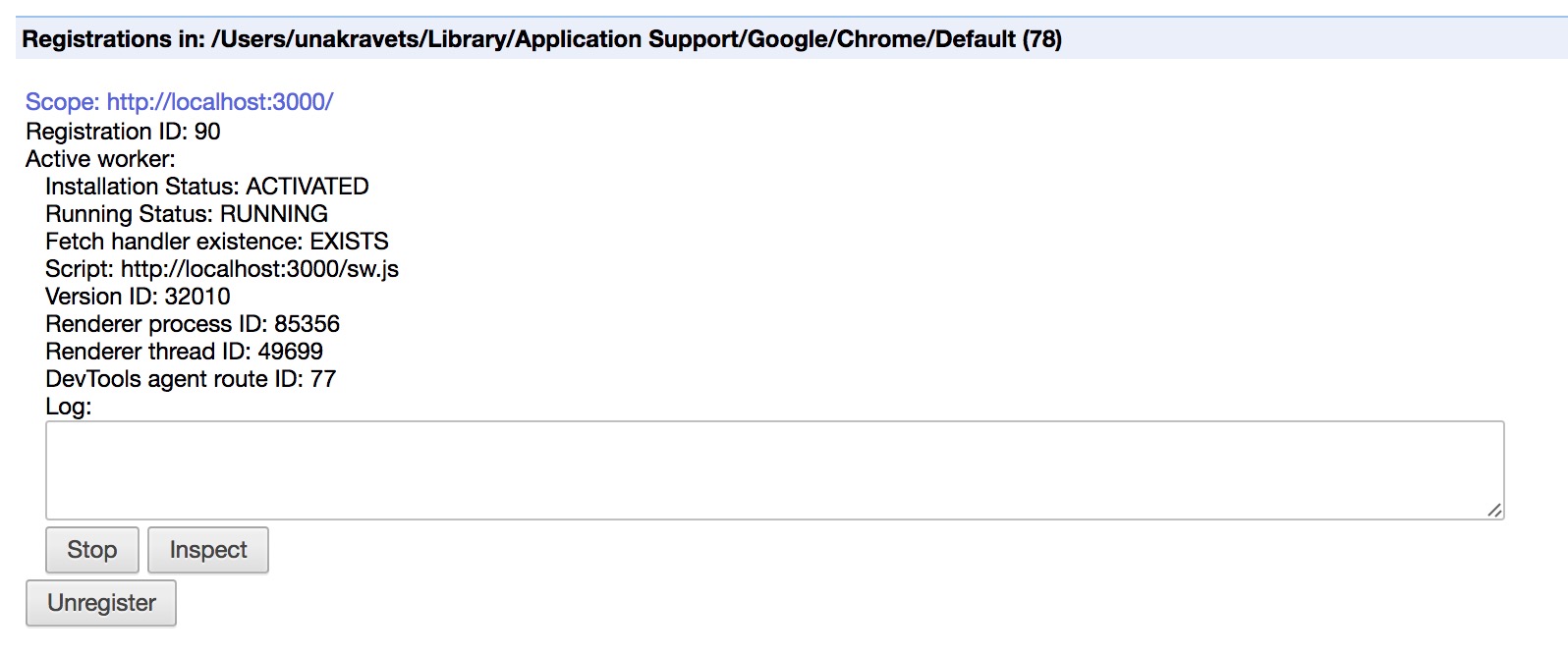
Task: Unregister the localhost:3000 service worker
Action: pos(101,603)
